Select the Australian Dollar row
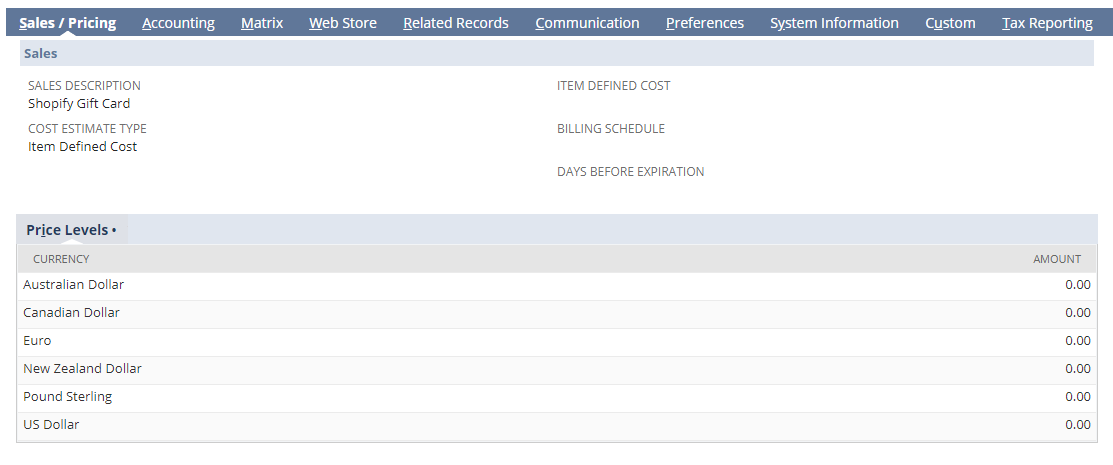The image size is (1113, 465). pyautogui.click(x=74, y=285)
